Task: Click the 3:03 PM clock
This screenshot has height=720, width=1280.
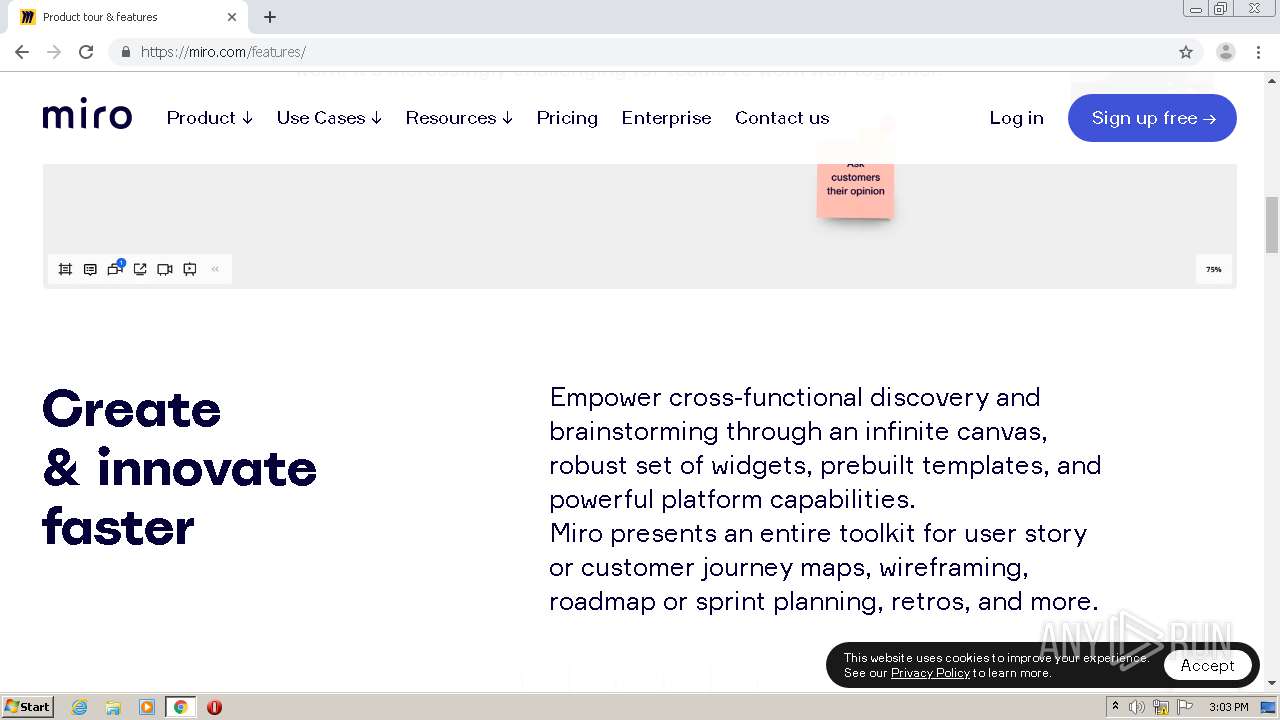Action: [x=1228, y=707]
